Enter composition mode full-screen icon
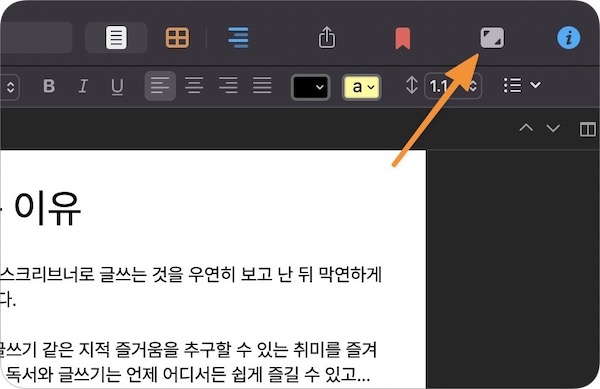The height and width of the screenshot is (389, 600). click(x=492, y=37)
